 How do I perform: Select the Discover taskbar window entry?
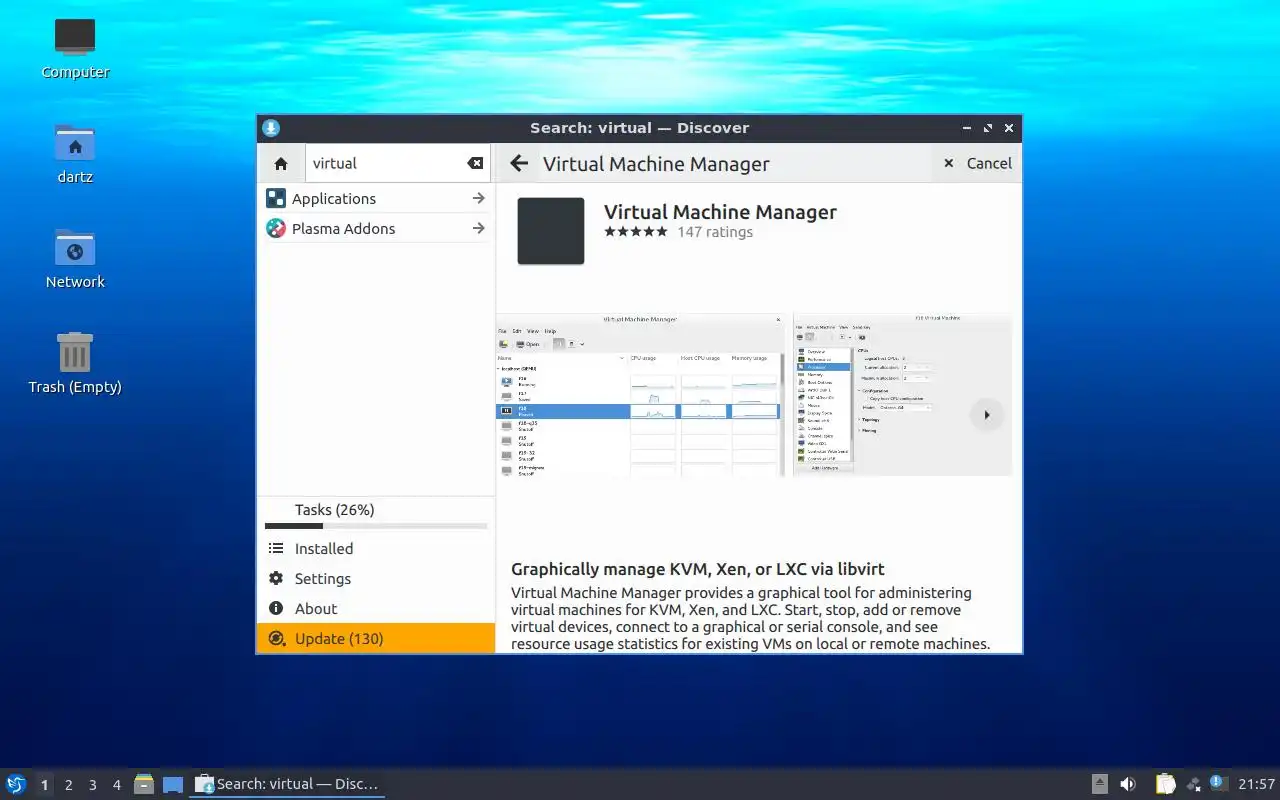pos(288,784)
